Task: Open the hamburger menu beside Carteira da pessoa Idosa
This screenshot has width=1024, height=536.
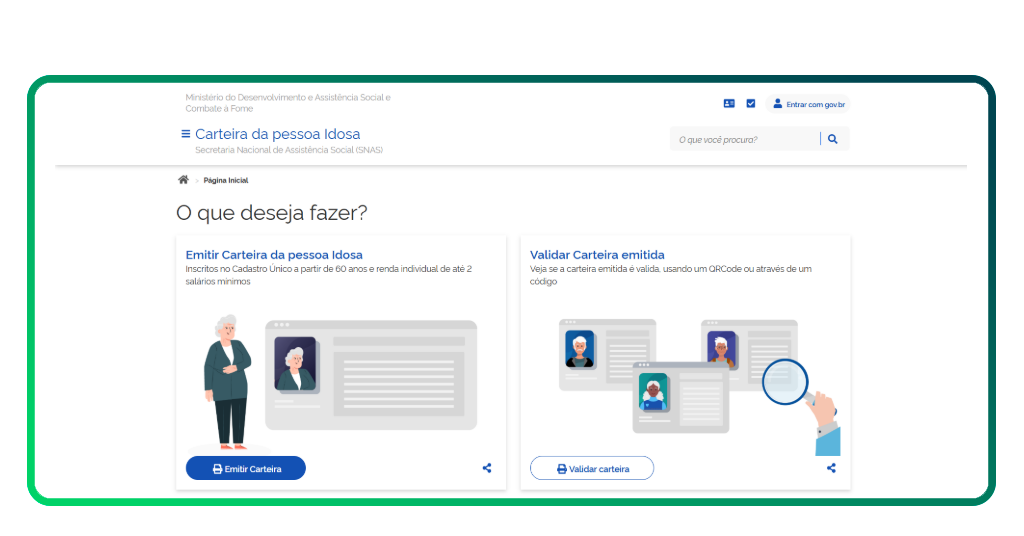Action: (x=185, y=134)
